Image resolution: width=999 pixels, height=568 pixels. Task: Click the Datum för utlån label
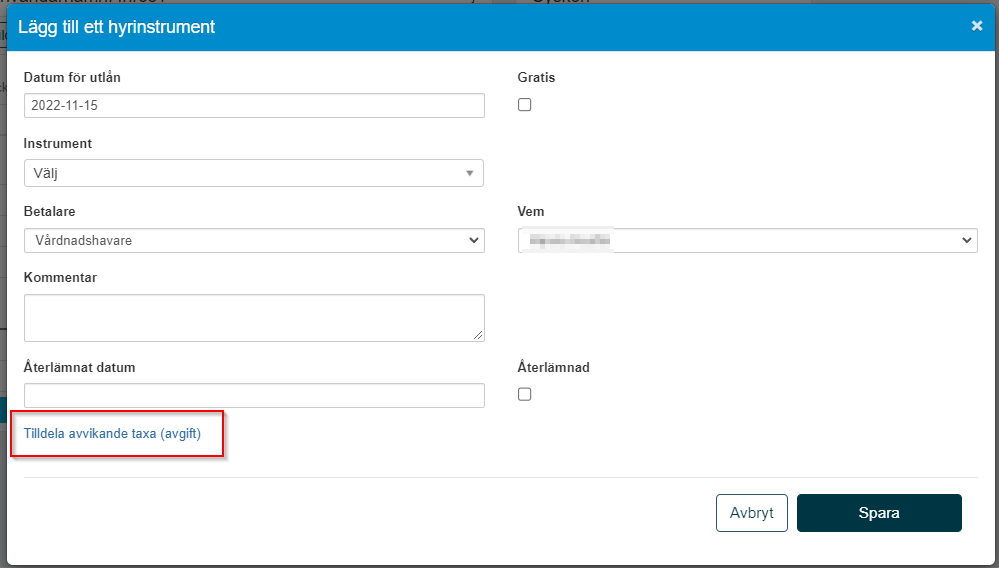[x=72, y=78]
